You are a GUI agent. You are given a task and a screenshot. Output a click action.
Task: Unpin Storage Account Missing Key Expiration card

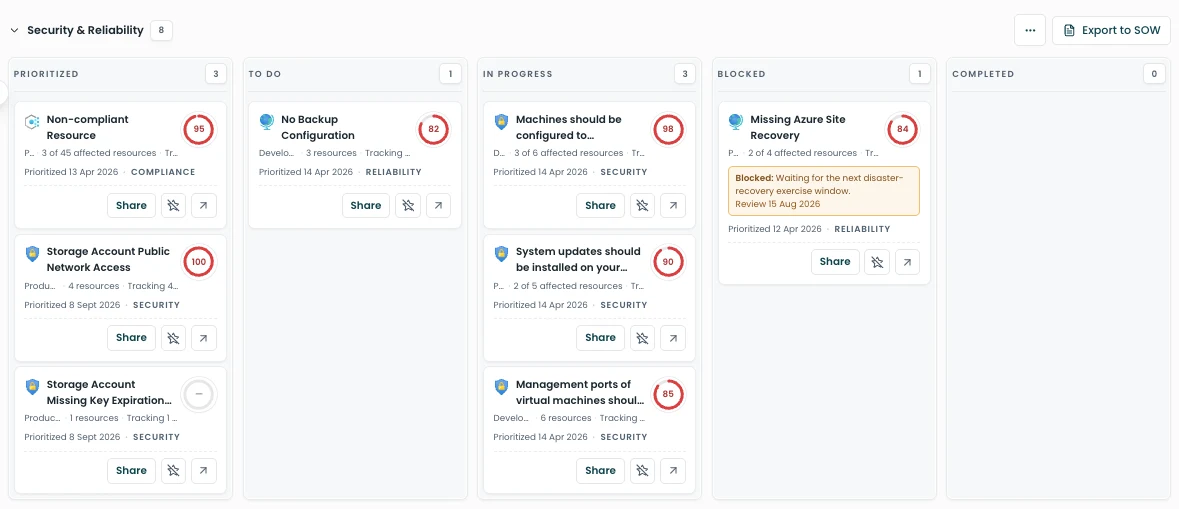pos(174,470)
